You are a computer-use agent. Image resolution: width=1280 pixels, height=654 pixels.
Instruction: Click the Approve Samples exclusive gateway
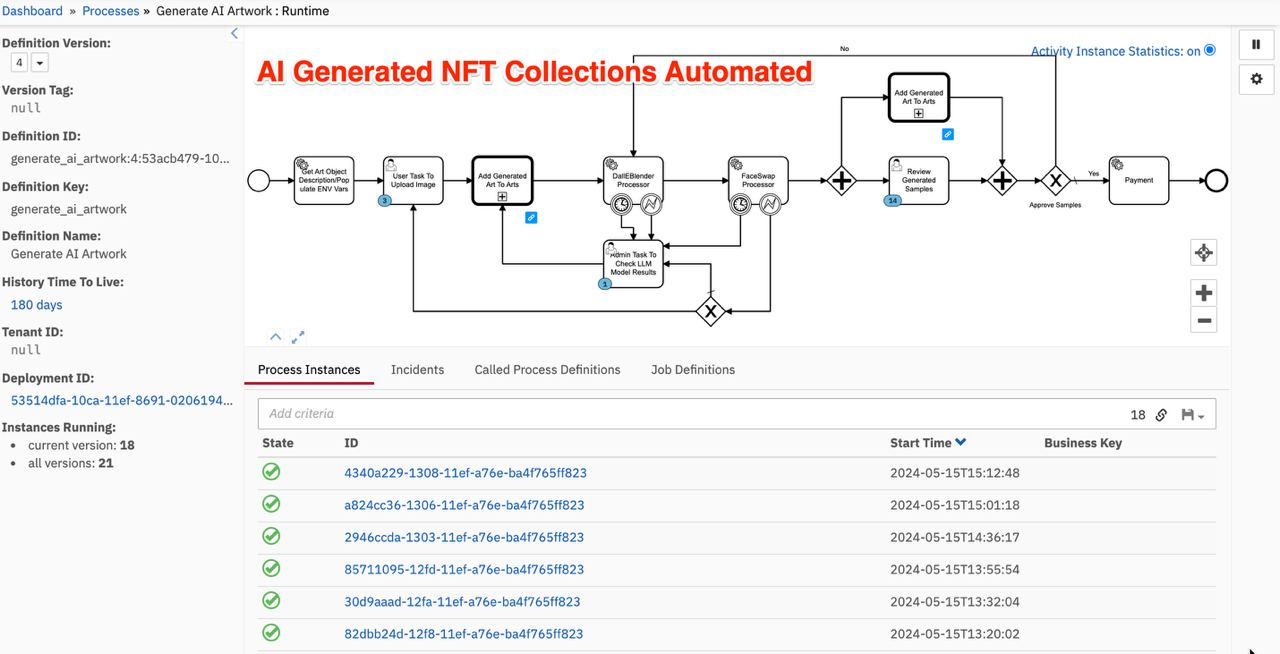pyautogui.click(x=1055, y=180)
